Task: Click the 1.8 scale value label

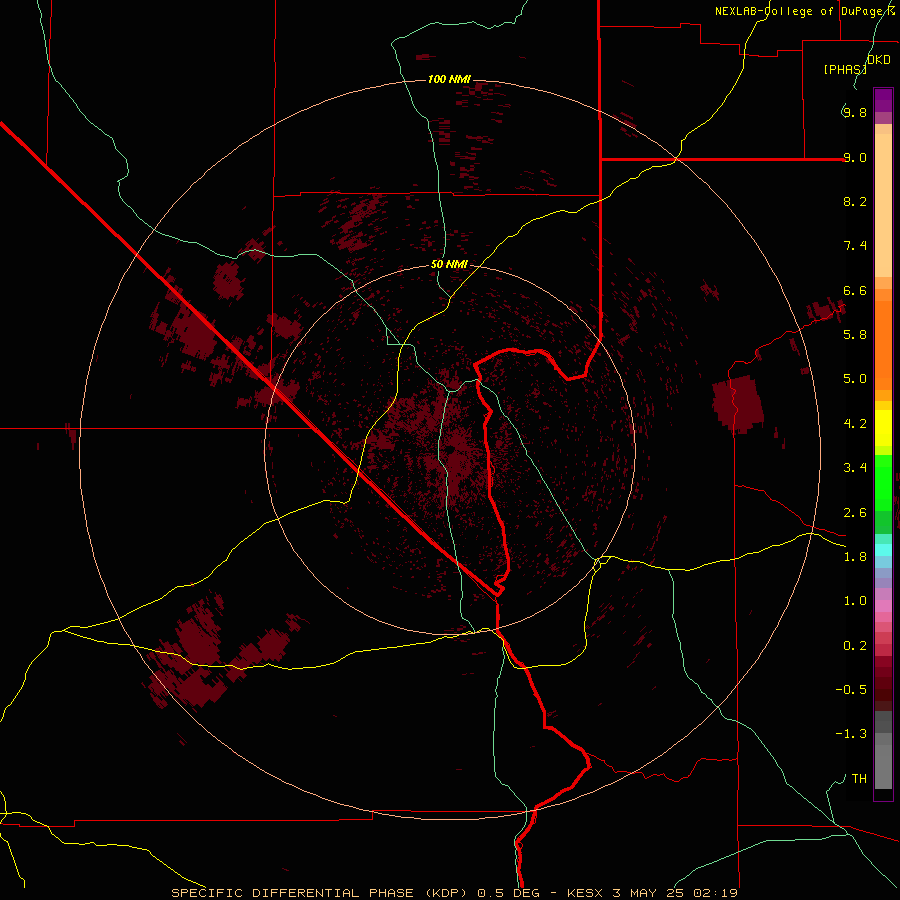Action: pyautogui.click(x=855, y=557)
